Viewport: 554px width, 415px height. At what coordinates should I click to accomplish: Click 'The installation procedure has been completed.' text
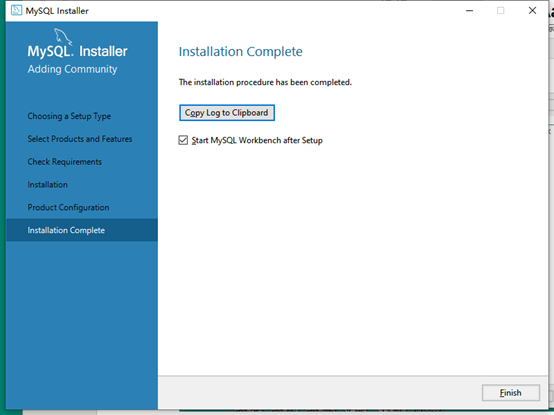tap(265, 82)
